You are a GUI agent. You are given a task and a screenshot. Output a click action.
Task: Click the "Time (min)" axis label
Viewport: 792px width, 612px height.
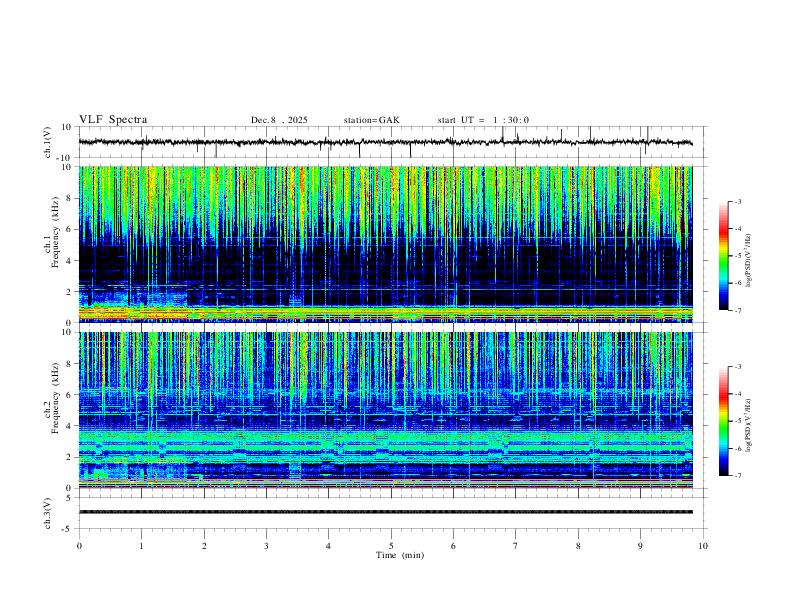pos(400,555)
